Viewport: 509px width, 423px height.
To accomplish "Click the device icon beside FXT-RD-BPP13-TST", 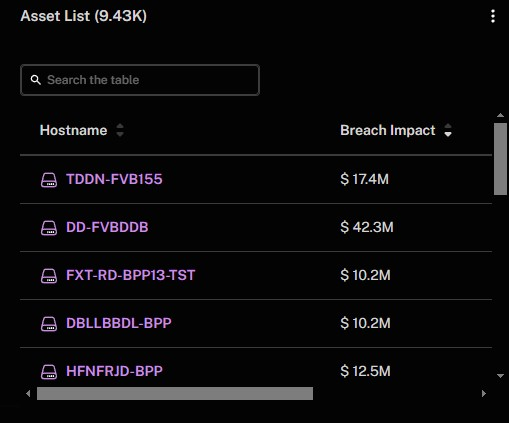I will click(49, 276).
